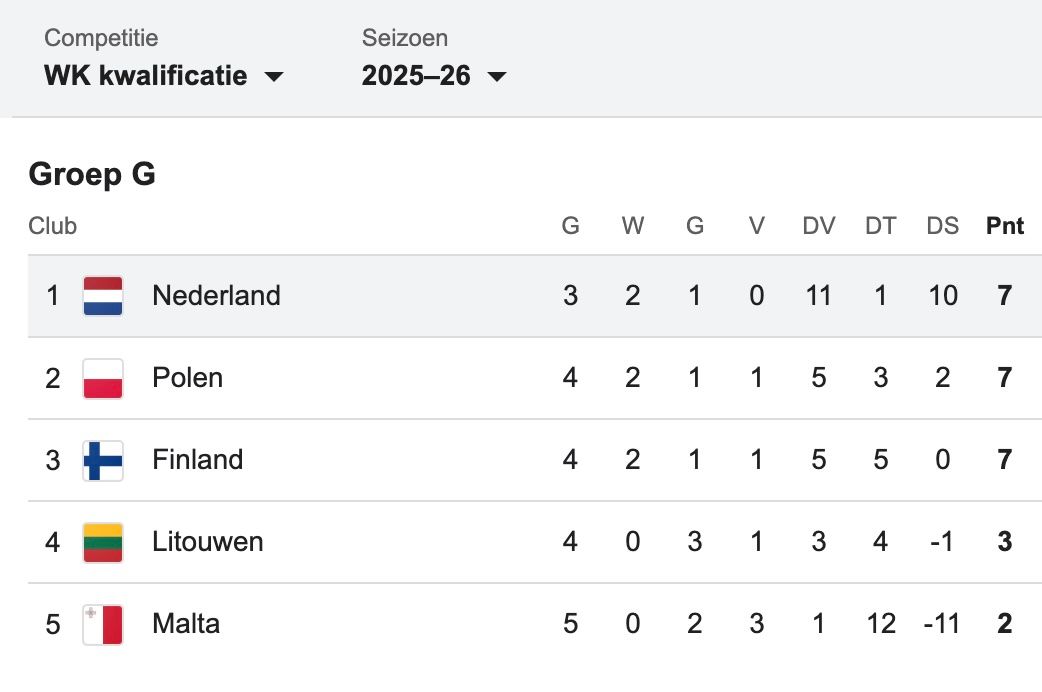Select WK kwalificatie competition selector
The height and width of the screenshot is (692, 1042).
click(x=163, y=75)
